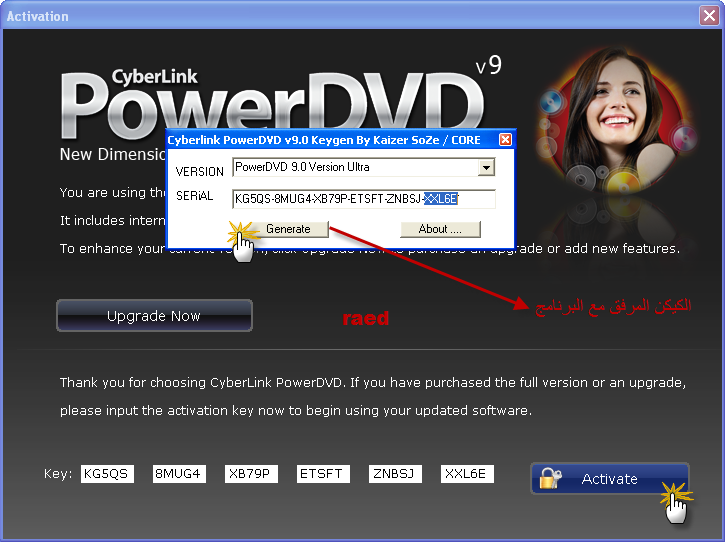
Task: Select the ZNBSJ key field
Action: tap(395, 474)
